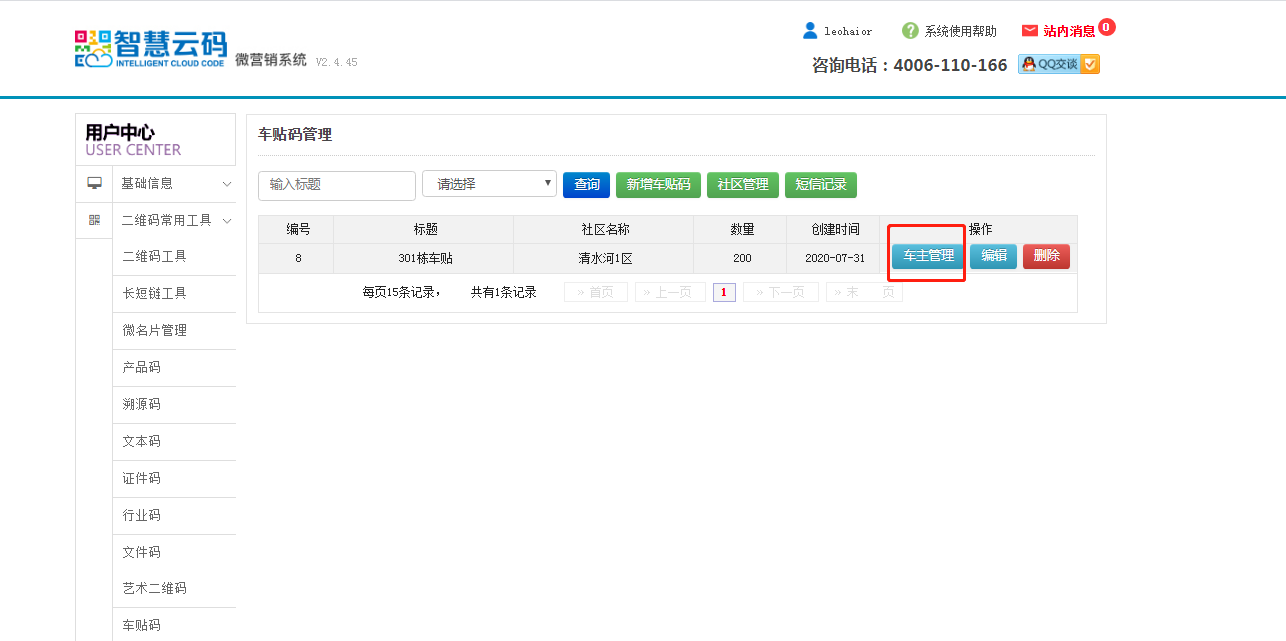Click the green help question mark icon
This screenshot has height=641, width=1286.
pos(910,31)
